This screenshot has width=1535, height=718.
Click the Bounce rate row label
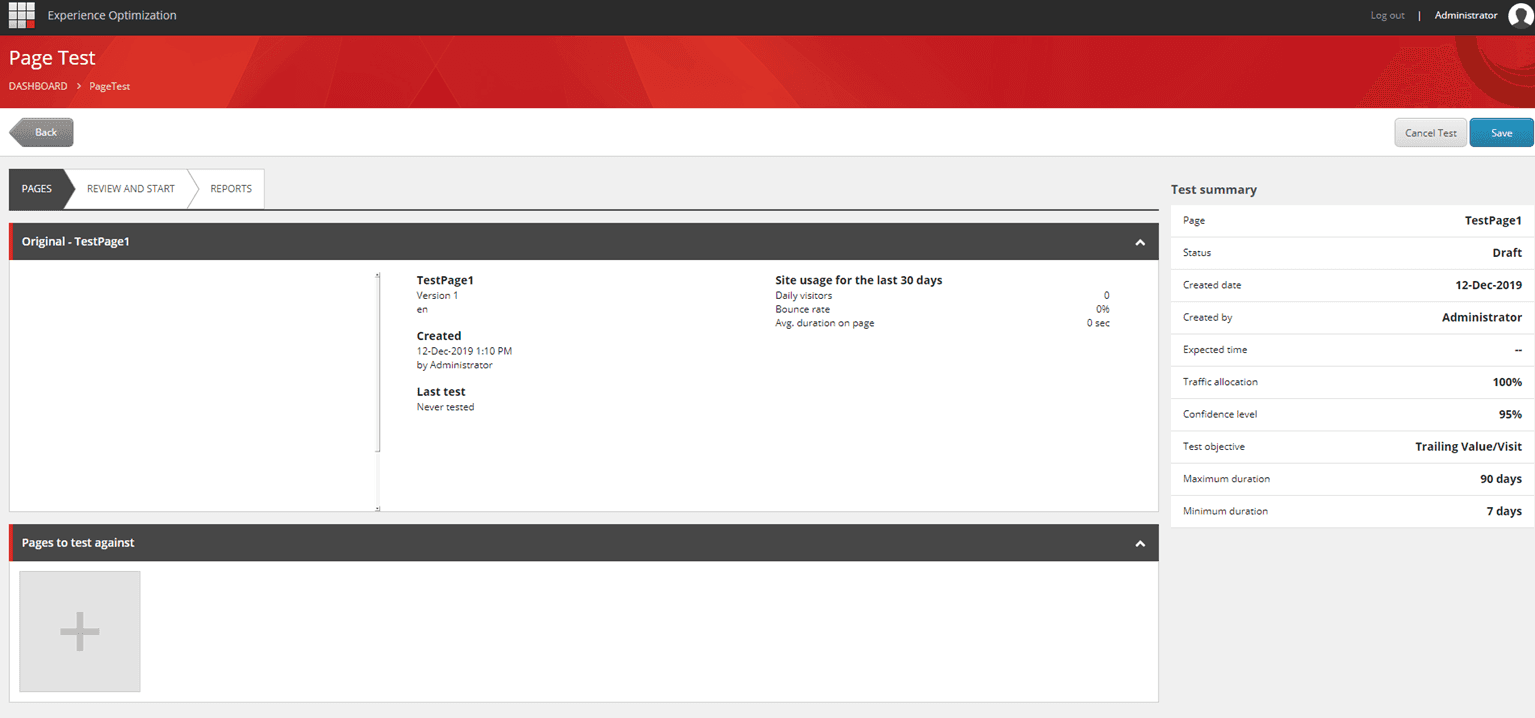point(802,310)
